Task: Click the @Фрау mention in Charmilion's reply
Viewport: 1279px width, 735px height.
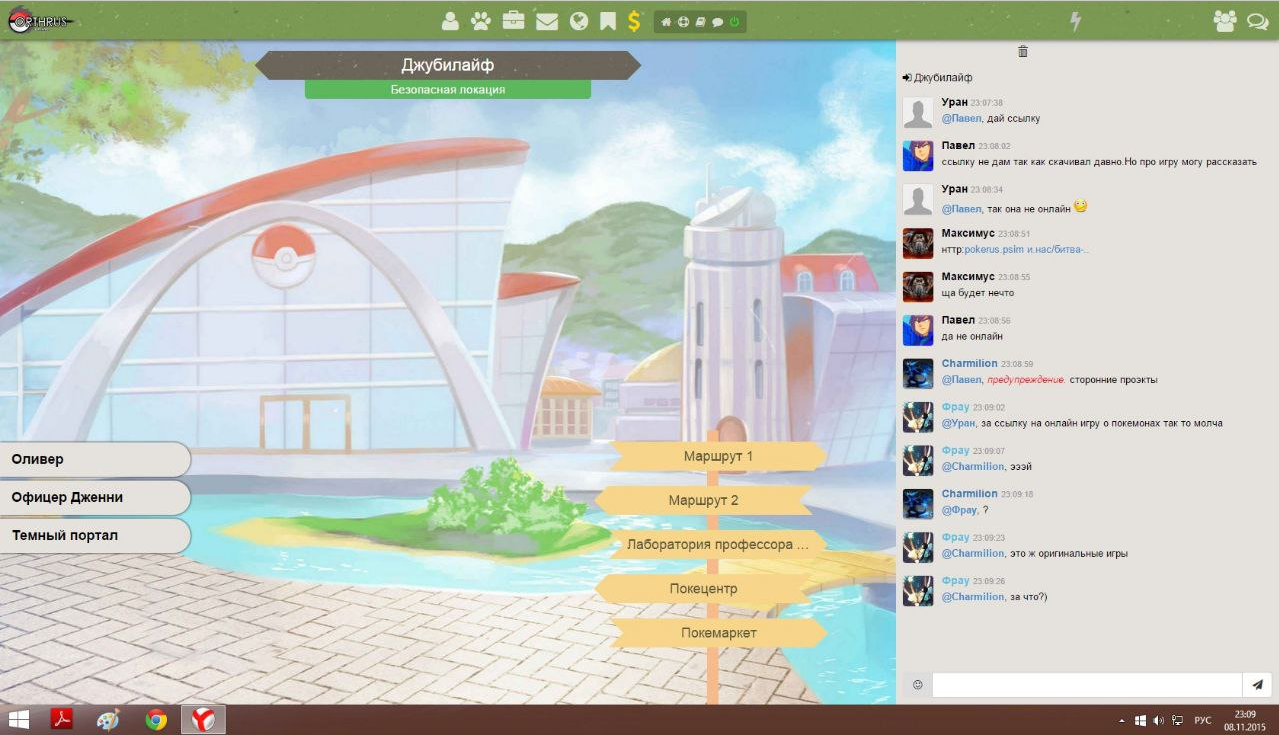Action: coord(959,510)
